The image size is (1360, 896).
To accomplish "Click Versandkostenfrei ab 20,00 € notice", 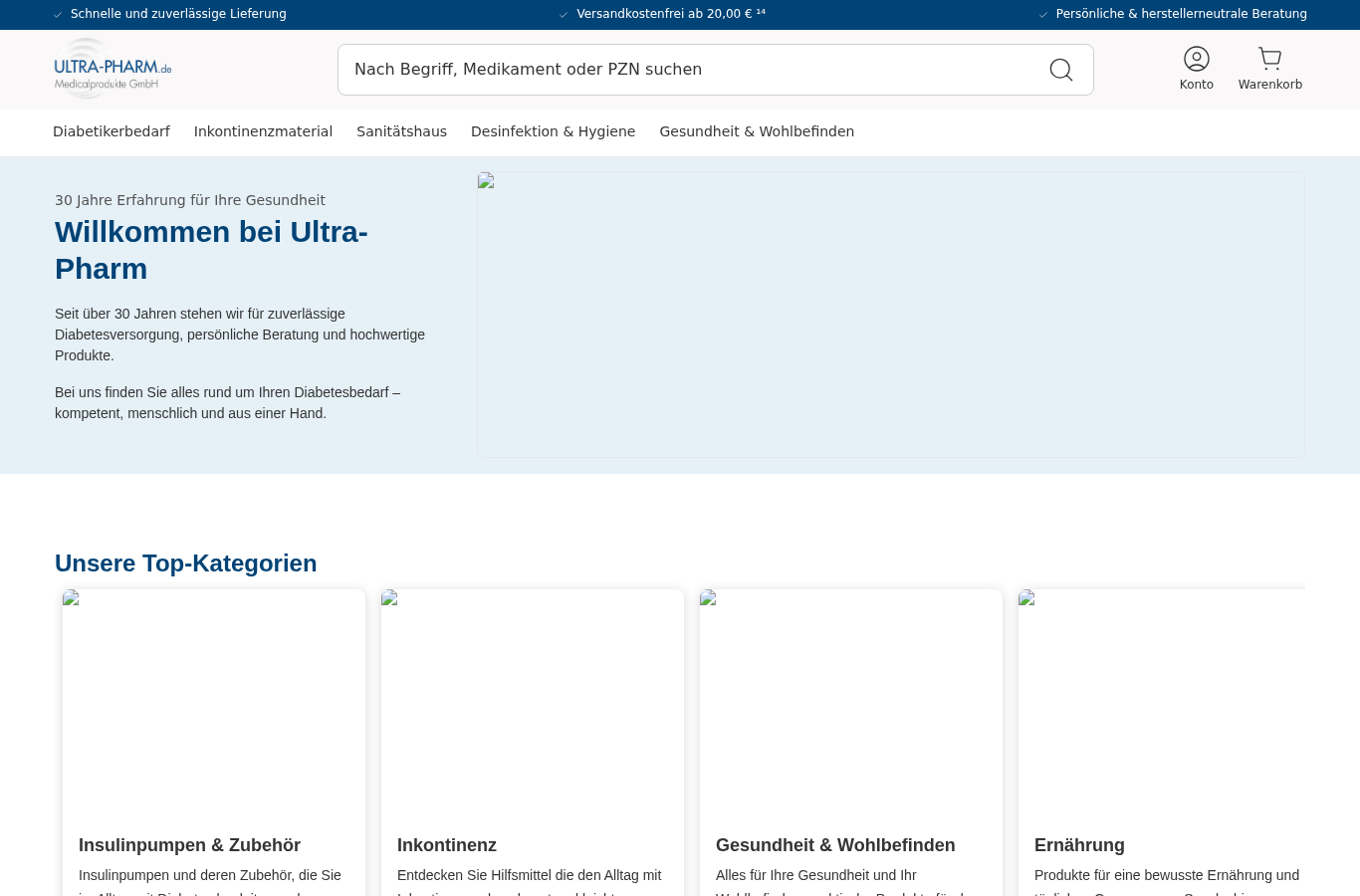I will click(x=671, y=14).
